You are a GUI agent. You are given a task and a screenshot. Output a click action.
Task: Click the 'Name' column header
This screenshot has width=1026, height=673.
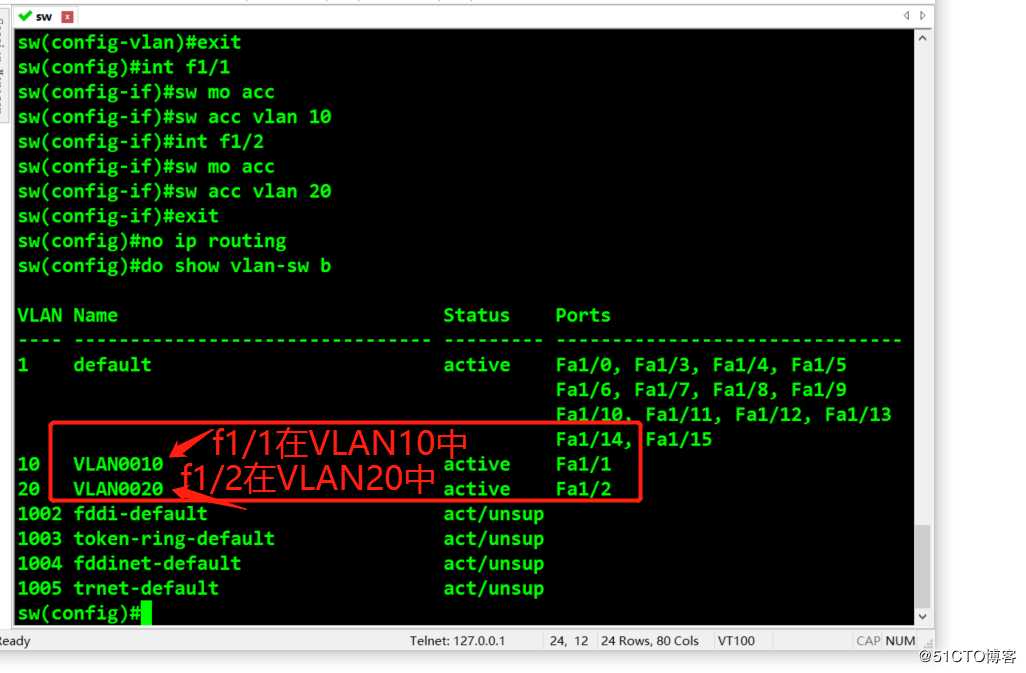tap(96, 316)
